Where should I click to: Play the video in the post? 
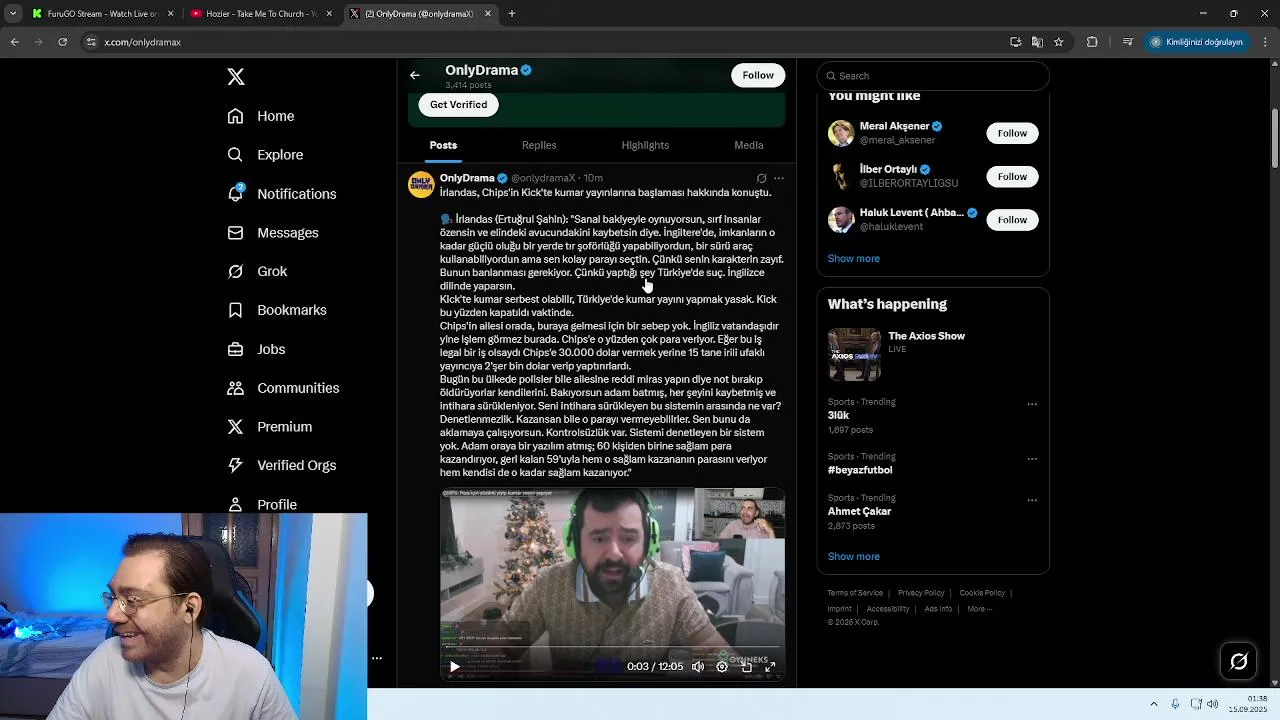coord(455,667)
